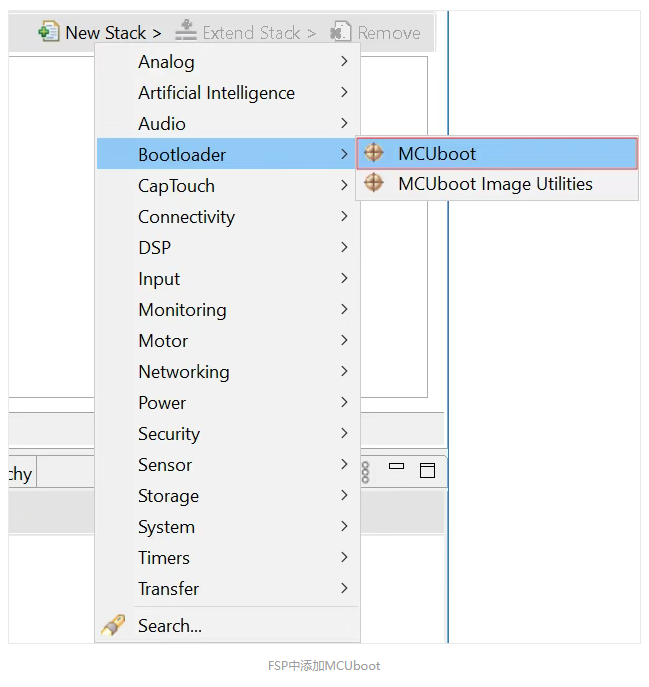Select the Bootloader menu entry
The width and height of the screenshot is (649, 687).
228,154
